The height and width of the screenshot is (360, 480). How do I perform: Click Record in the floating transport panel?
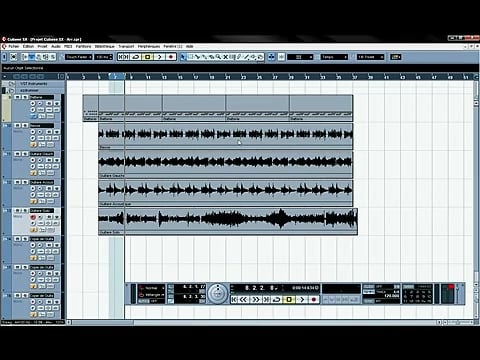coord(313,300)
